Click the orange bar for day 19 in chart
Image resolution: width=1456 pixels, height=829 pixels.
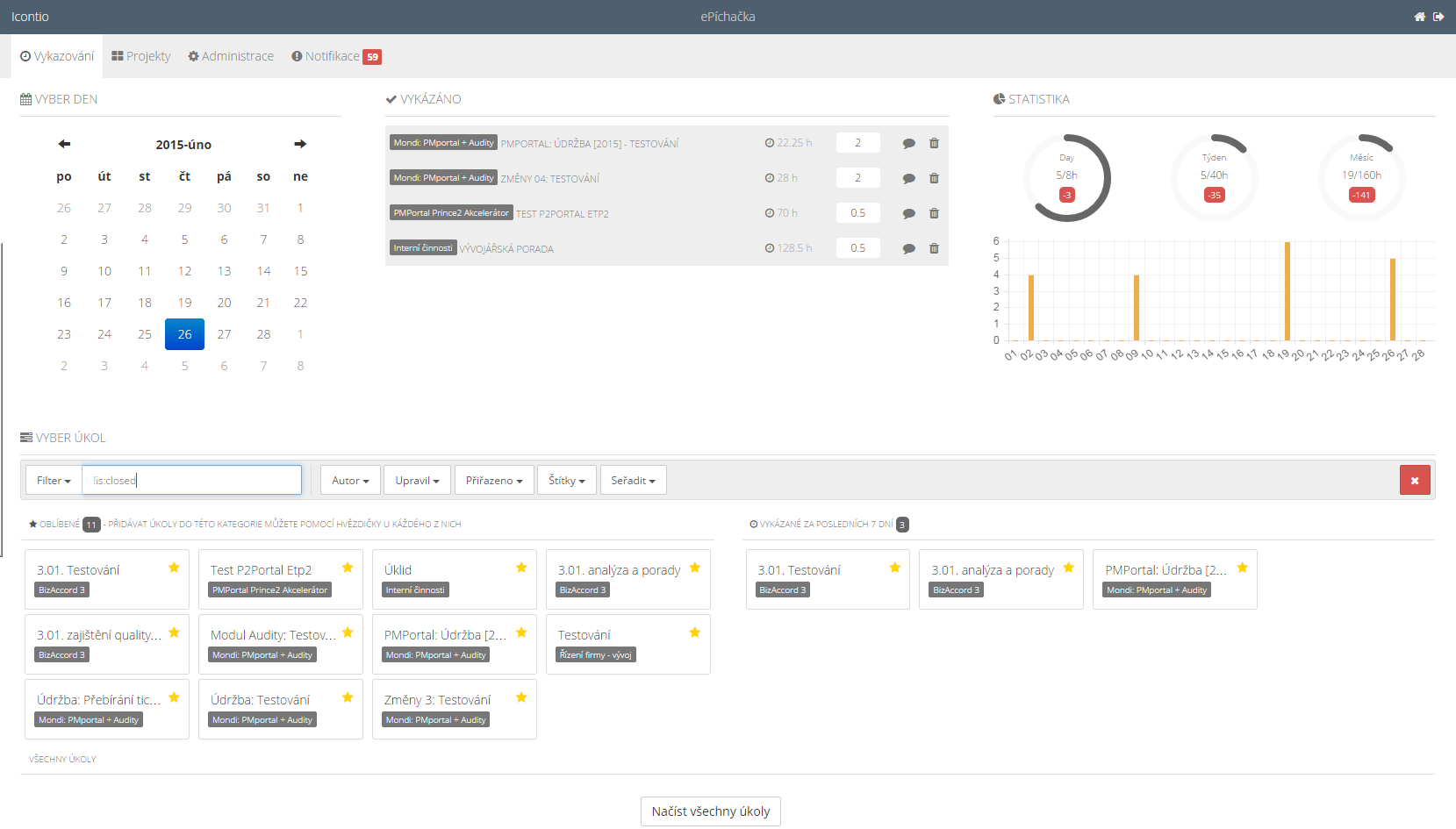point(1287,291)
